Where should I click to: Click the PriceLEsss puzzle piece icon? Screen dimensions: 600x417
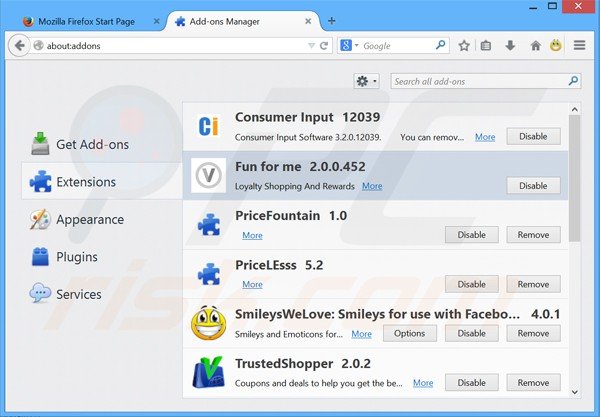[209, 274]
